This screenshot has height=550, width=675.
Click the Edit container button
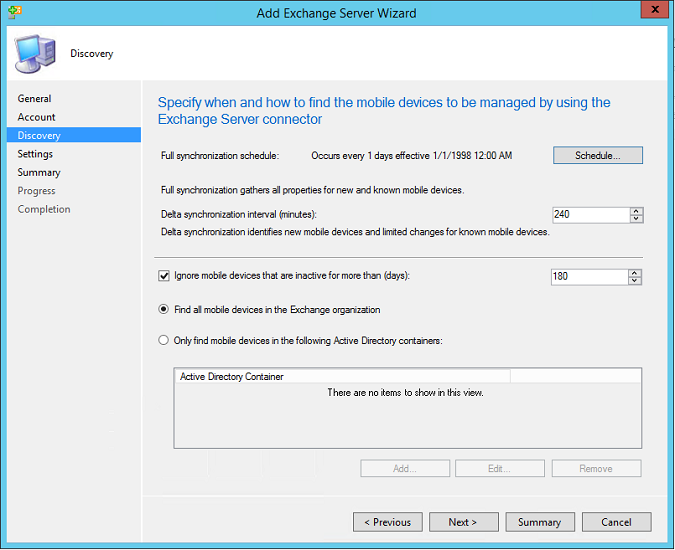pyautogui.click(x=500, y=468)
